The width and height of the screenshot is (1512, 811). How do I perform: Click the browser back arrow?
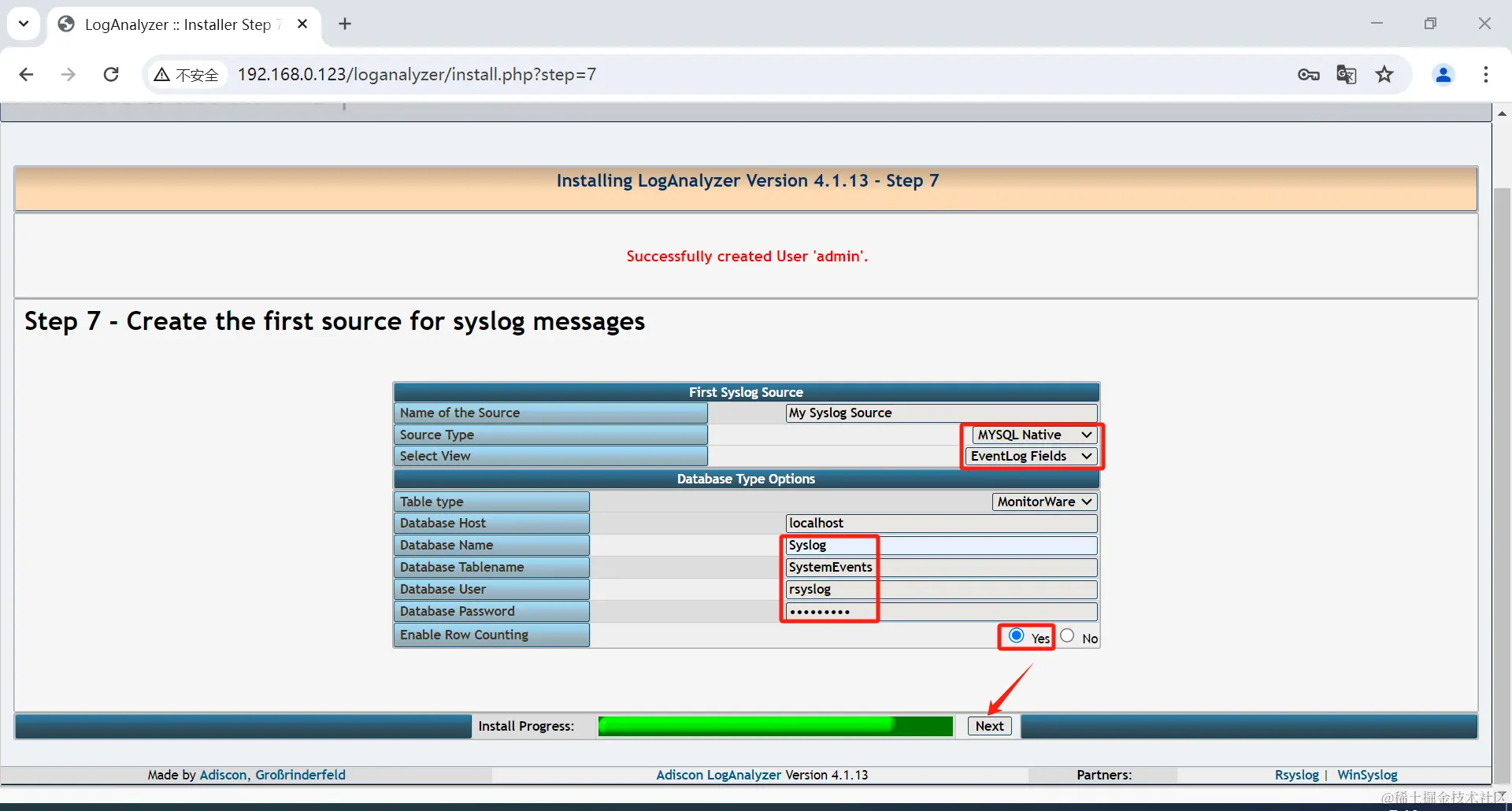tap(26, 75)
